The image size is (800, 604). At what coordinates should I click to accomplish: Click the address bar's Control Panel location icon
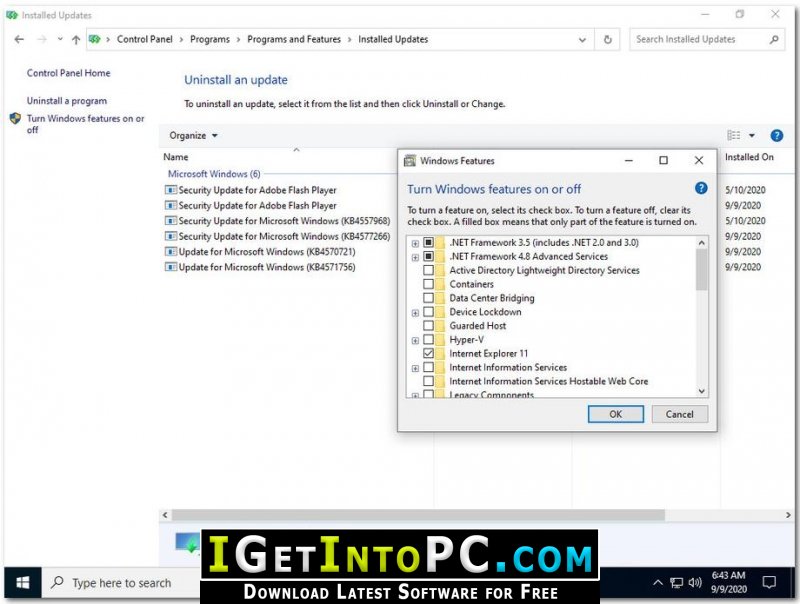point(94,39)
